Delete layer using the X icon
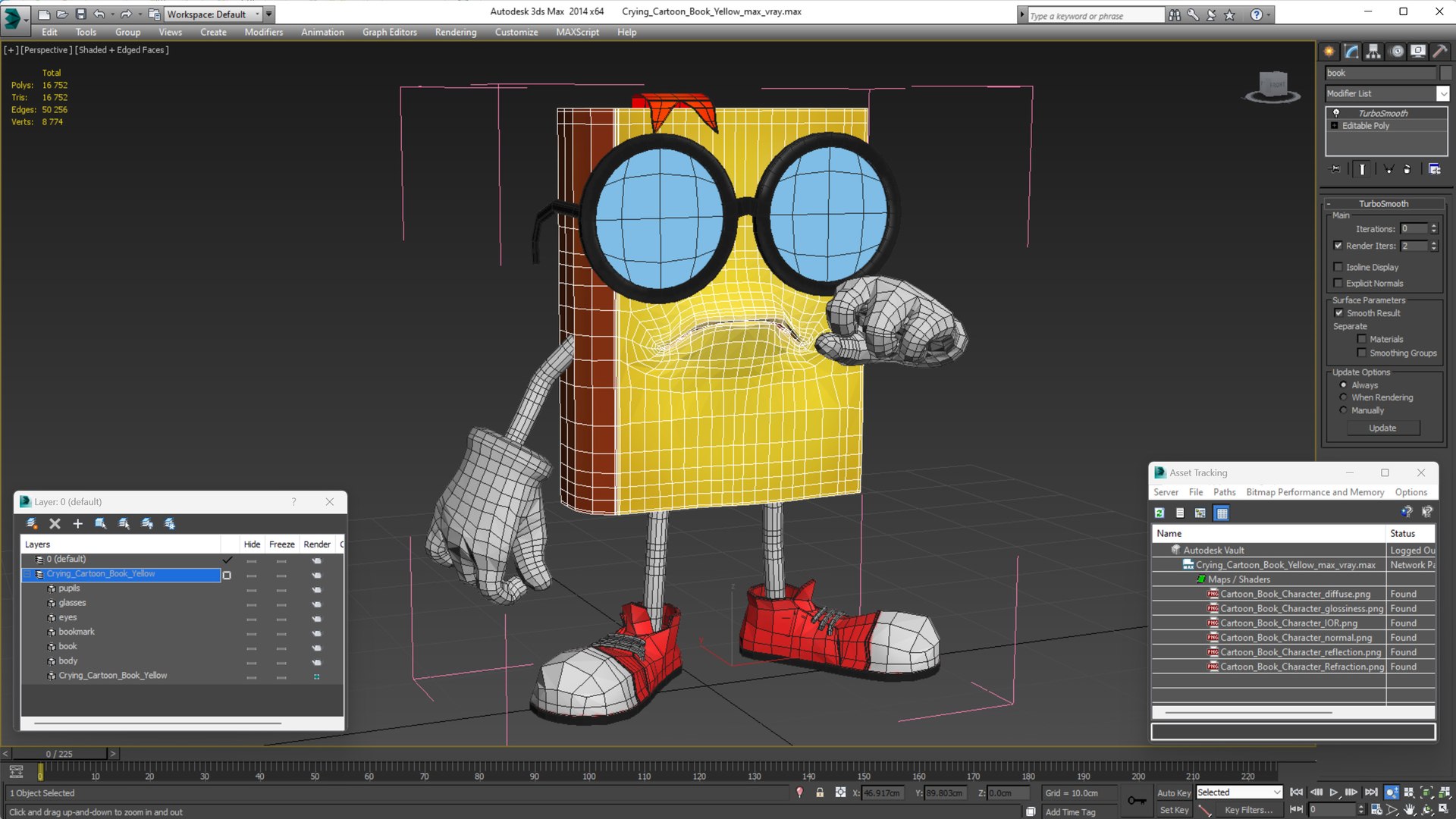 point(55,523)
